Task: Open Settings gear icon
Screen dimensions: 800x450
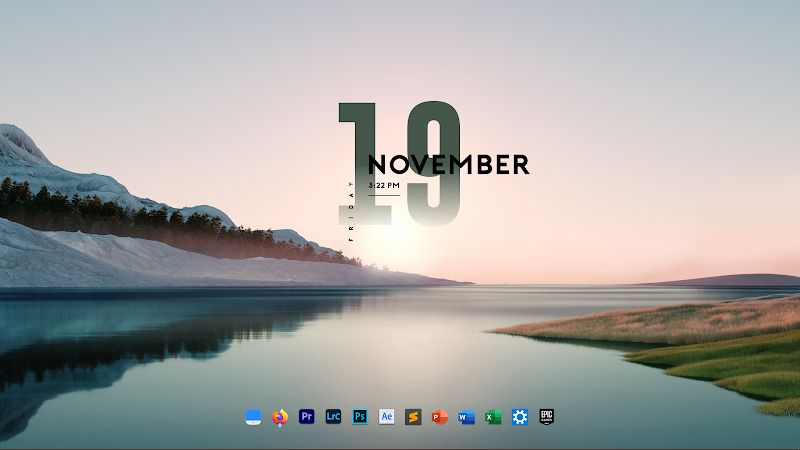Action: 520,417
